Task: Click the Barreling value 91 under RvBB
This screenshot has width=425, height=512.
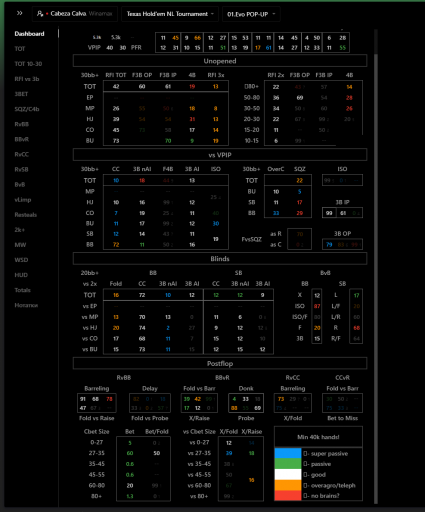Action: 83,399
